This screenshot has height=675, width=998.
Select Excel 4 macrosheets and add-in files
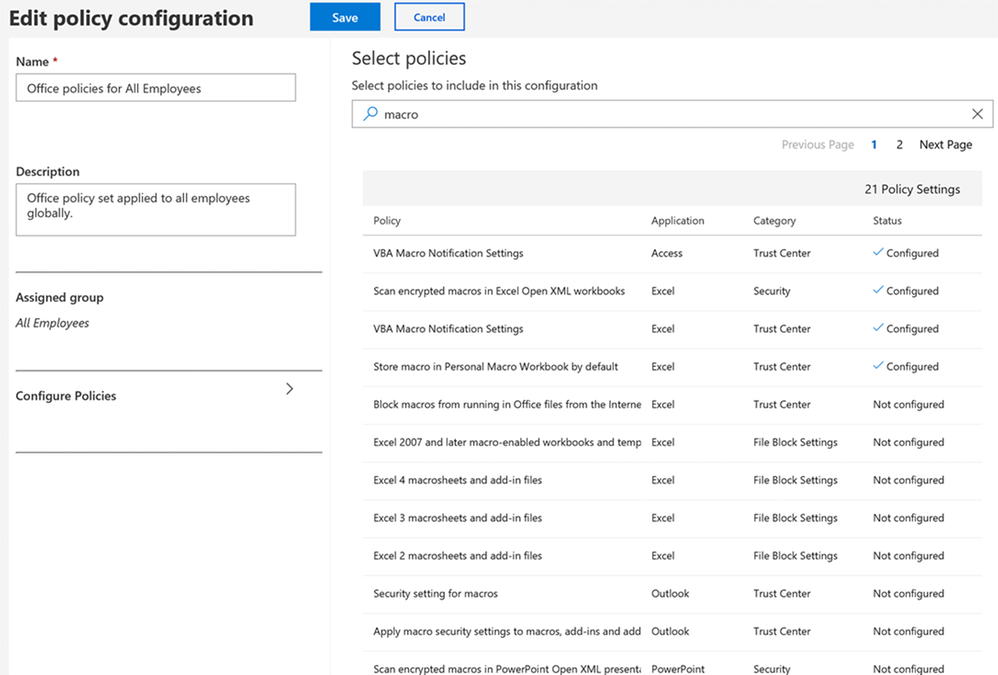[457, 480]
